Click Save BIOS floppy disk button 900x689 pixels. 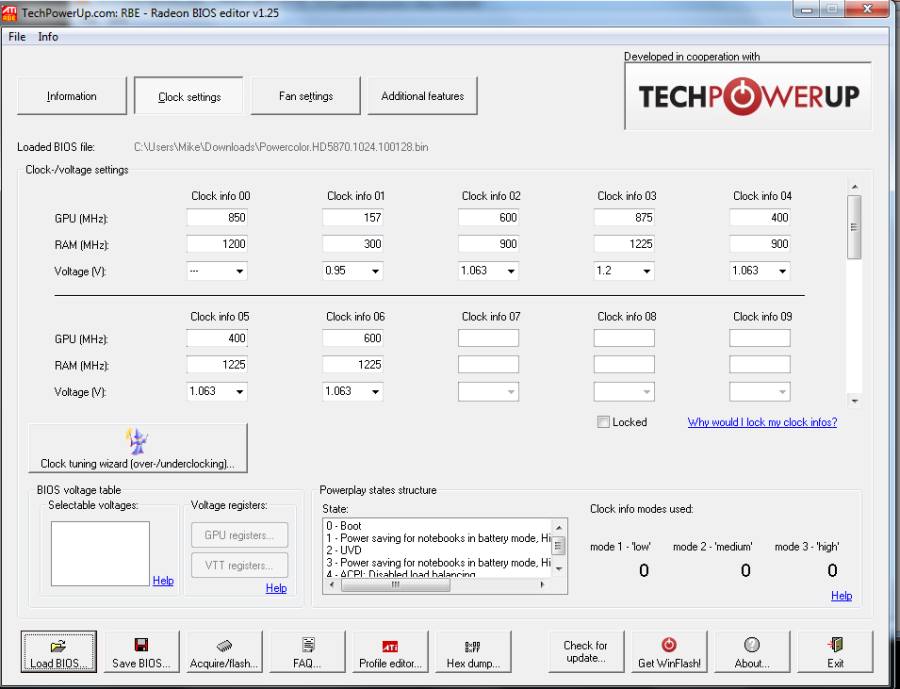coord(141,652)
